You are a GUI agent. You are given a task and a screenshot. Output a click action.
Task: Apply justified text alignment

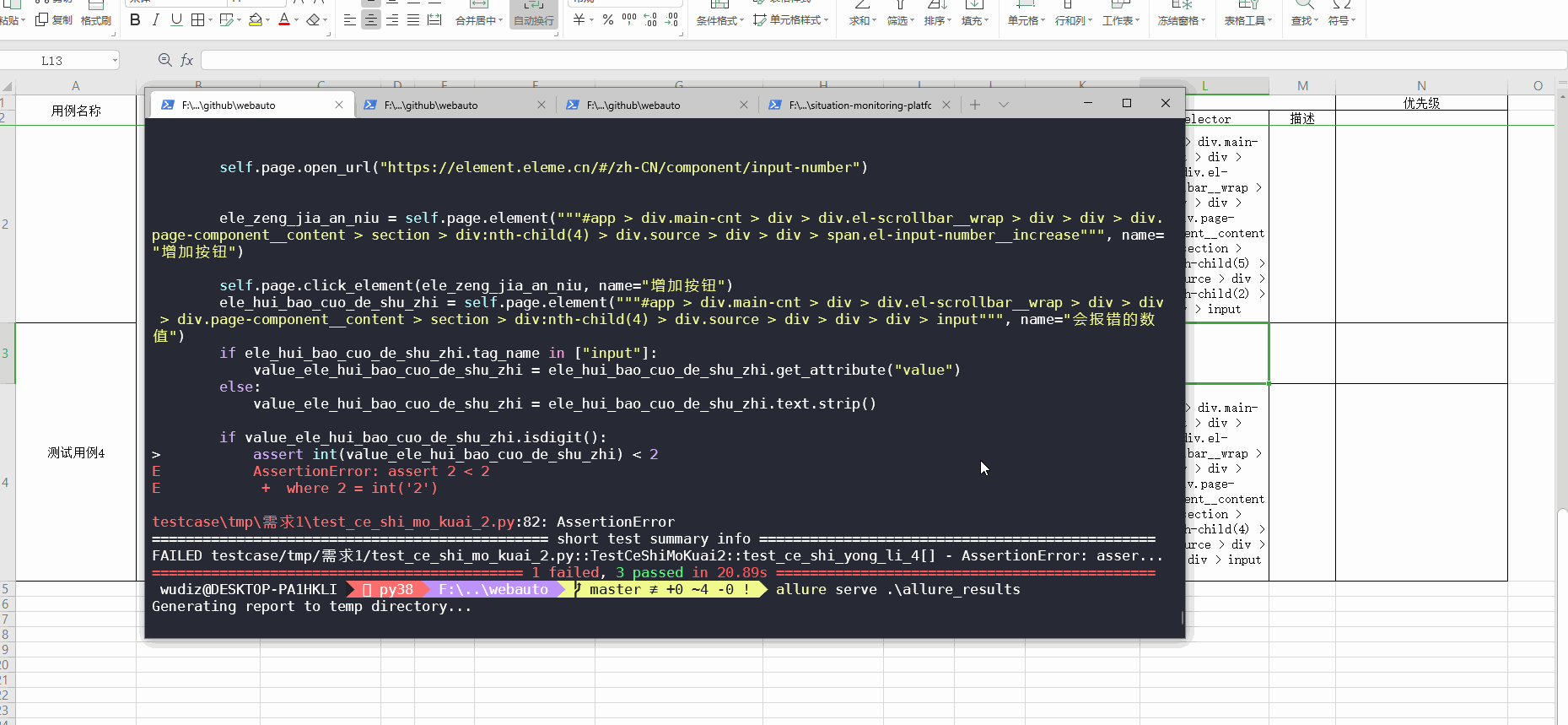pos(413,20)
